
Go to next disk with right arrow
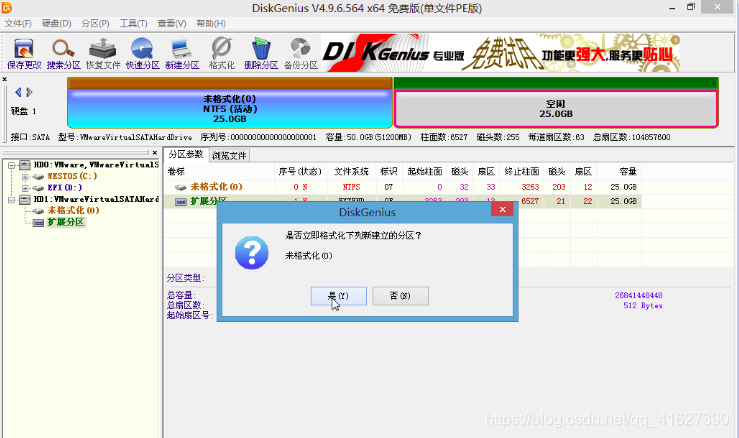point(29,92)
